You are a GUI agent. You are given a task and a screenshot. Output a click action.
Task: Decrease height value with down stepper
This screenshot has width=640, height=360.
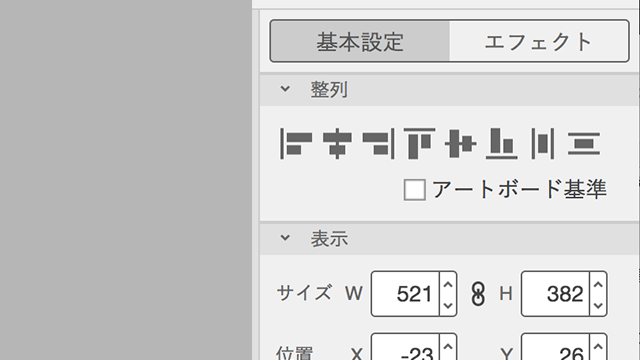click(598, 305)
